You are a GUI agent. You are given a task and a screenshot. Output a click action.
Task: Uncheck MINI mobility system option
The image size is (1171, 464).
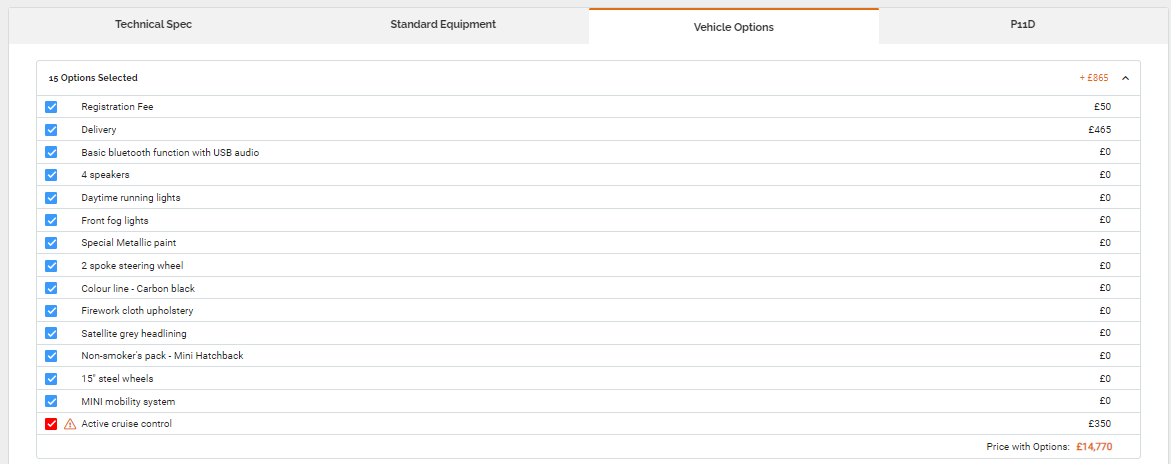pos(51,402)
